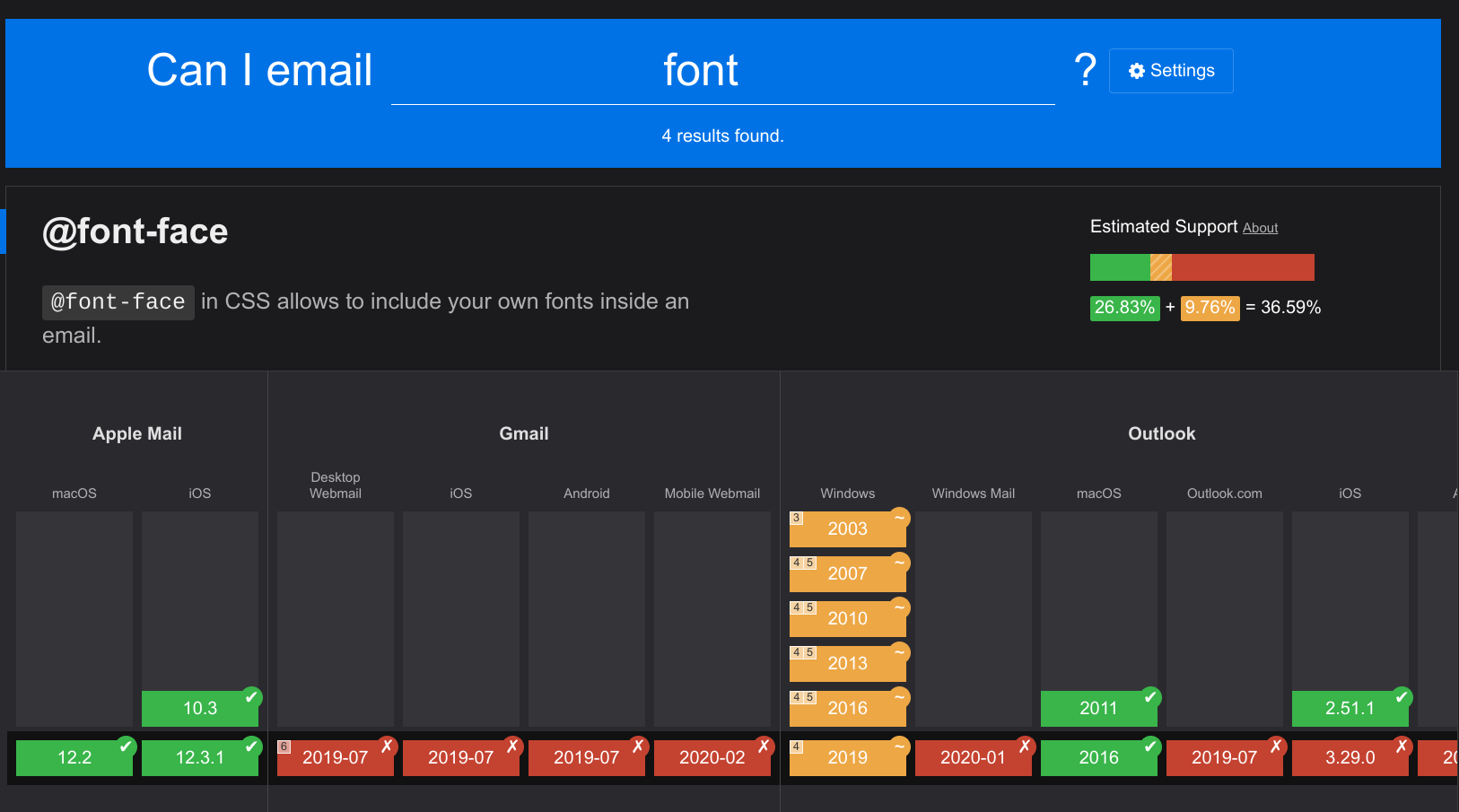Select Outlook macOS 2016 cell
Screen dimensions: 1459x812
(1099, 757)
